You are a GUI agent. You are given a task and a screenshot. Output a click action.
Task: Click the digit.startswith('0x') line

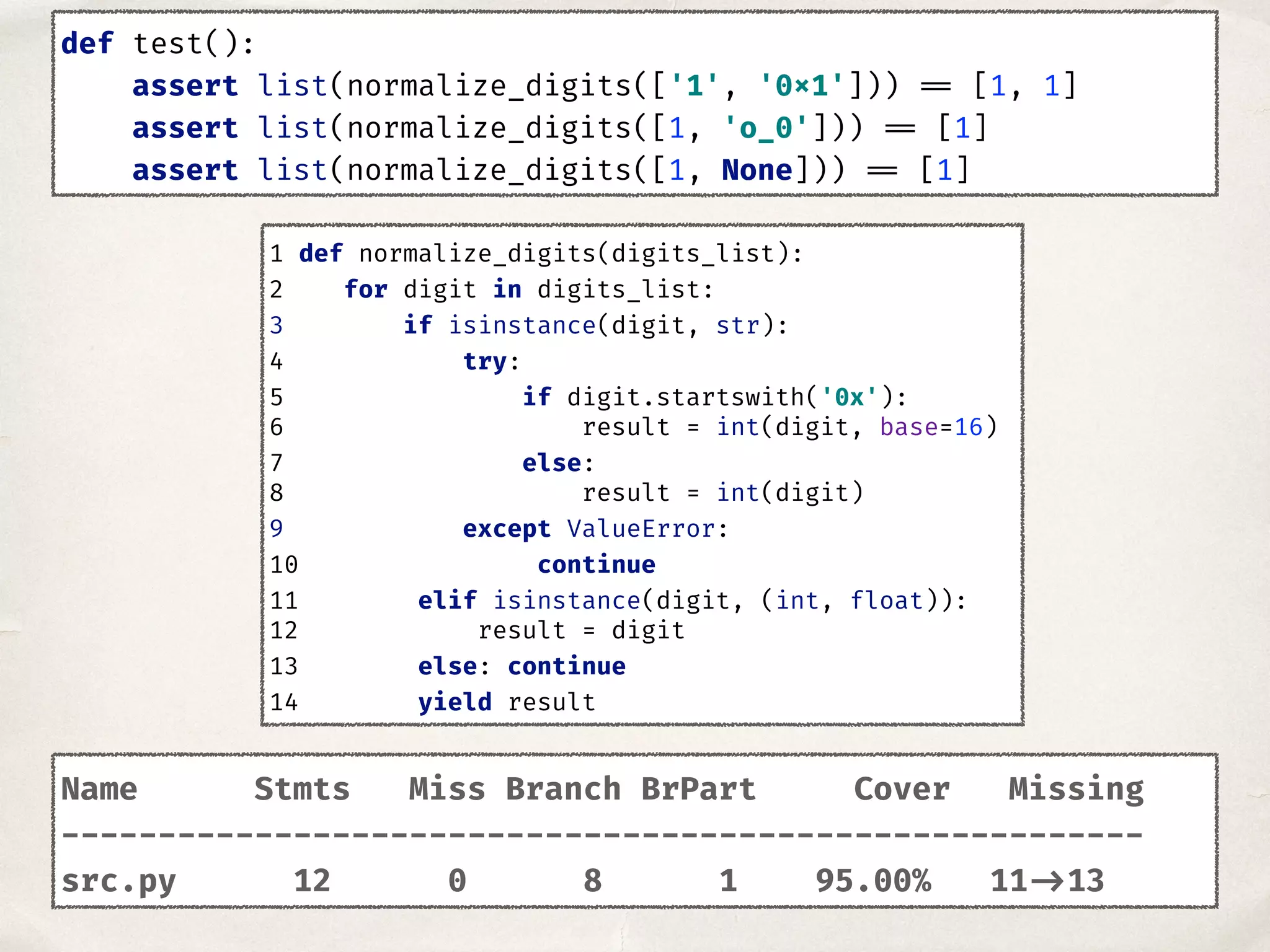(x=714, y=397)
